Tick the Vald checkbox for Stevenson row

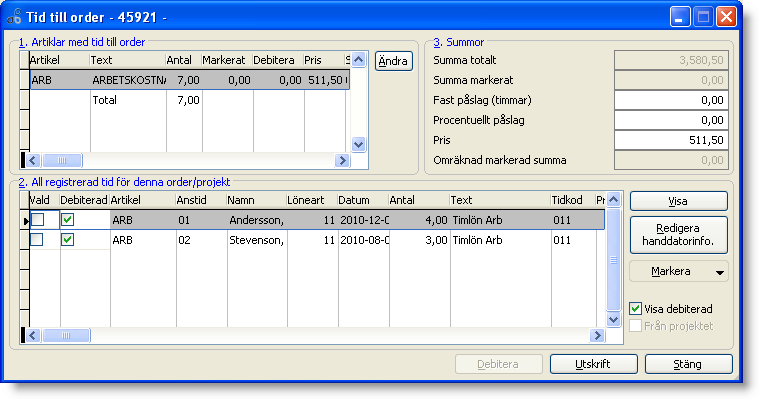[x=37, y=240]
